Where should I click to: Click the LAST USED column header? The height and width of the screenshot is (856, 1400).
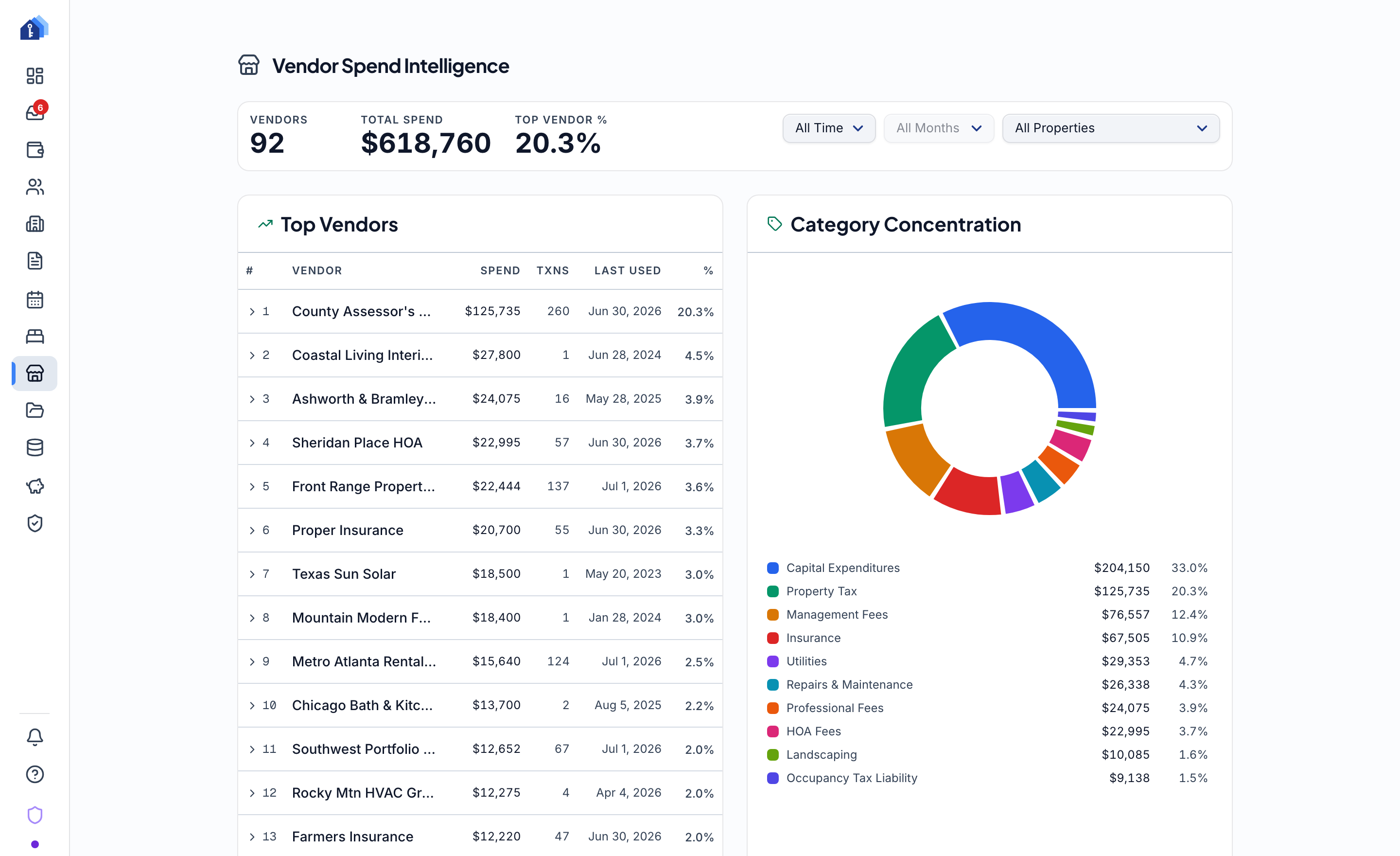point(627,270)
